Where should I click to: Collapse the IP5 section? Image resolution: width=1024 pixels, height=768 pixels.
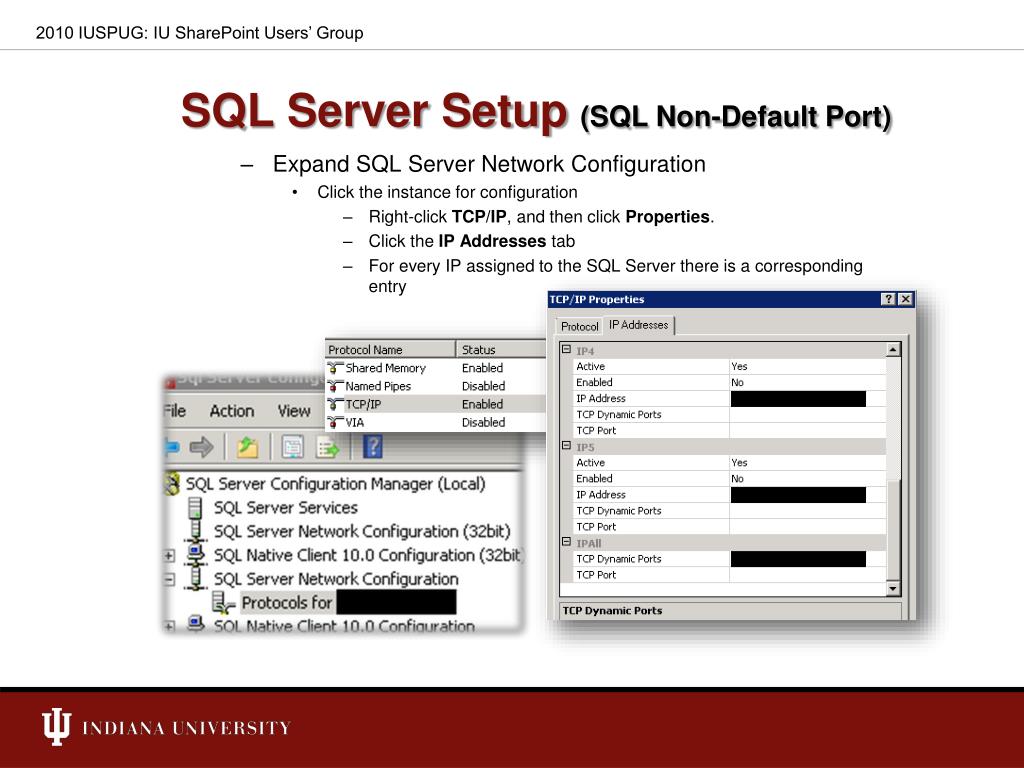point(566,445)
